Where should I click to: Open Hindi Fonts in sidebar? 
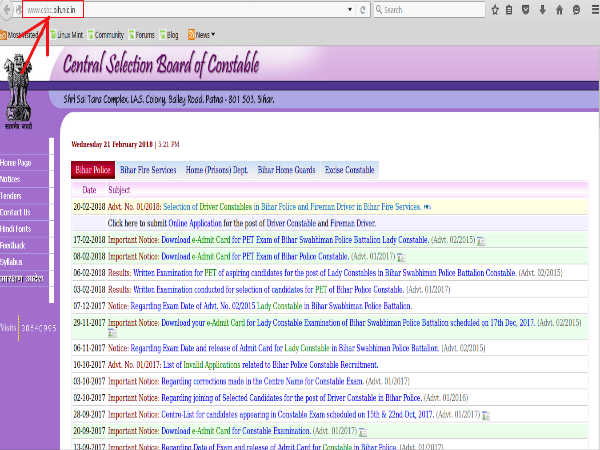click(x=16, y=229)
